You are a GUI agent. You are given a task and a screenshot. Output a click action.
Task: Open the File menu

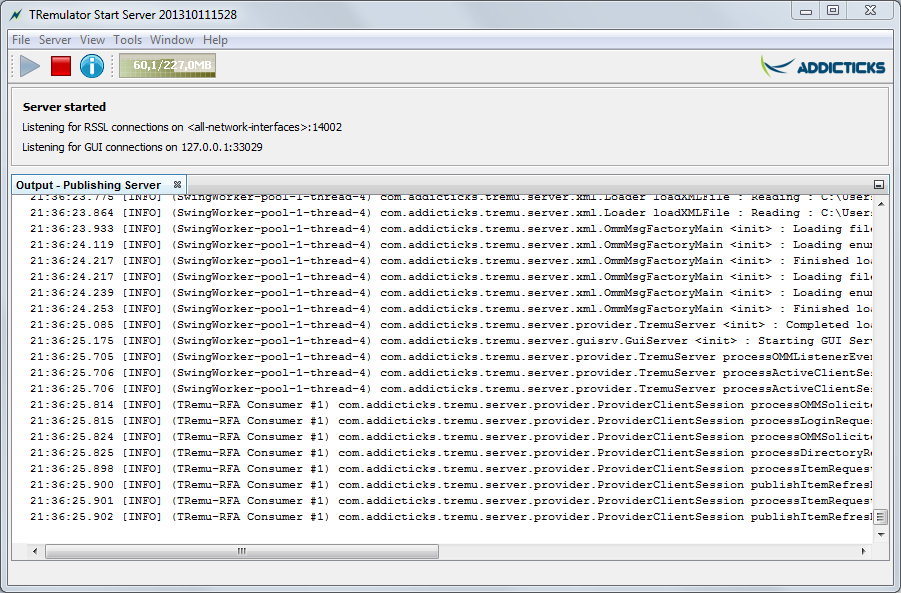(x=21, y=40)
